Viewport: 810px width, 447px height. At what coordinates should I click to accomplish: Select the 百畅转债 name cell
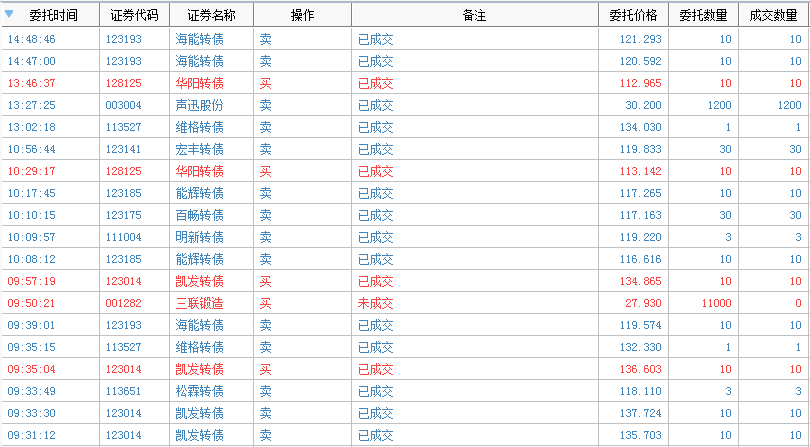[x=199, y=215]
